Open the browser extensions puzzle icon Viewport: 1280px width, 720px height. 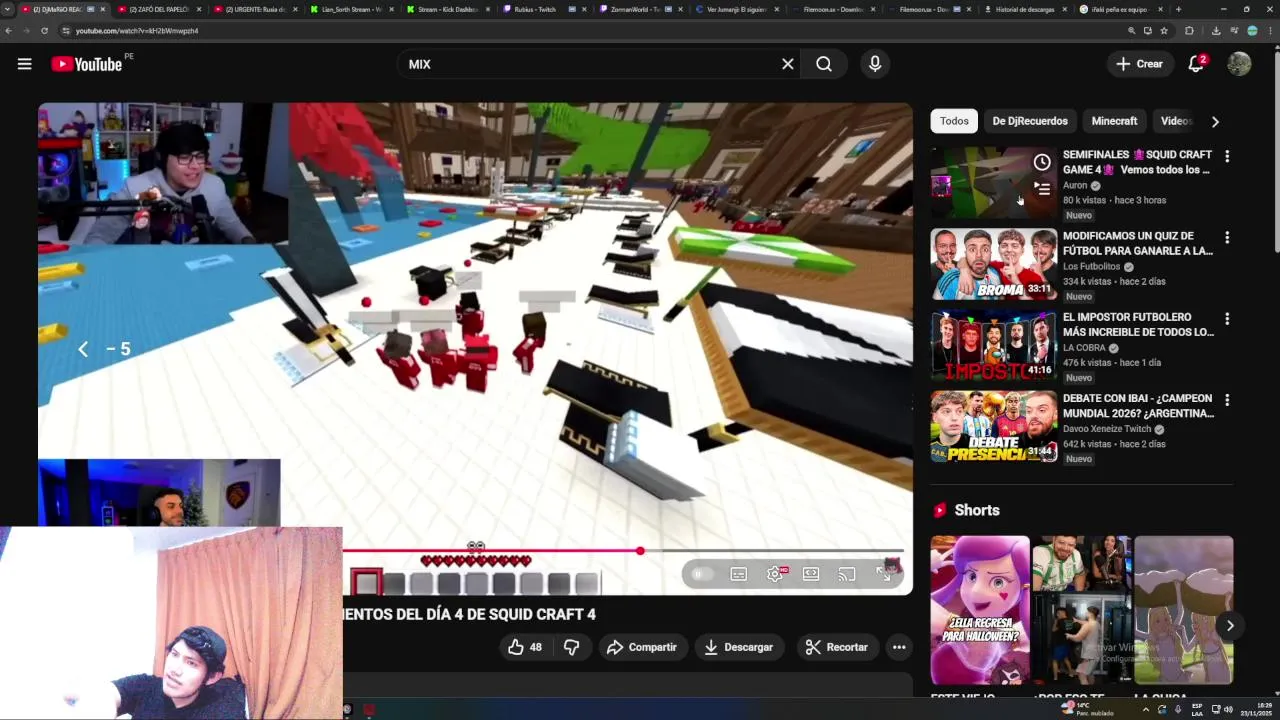(1189, 31)
